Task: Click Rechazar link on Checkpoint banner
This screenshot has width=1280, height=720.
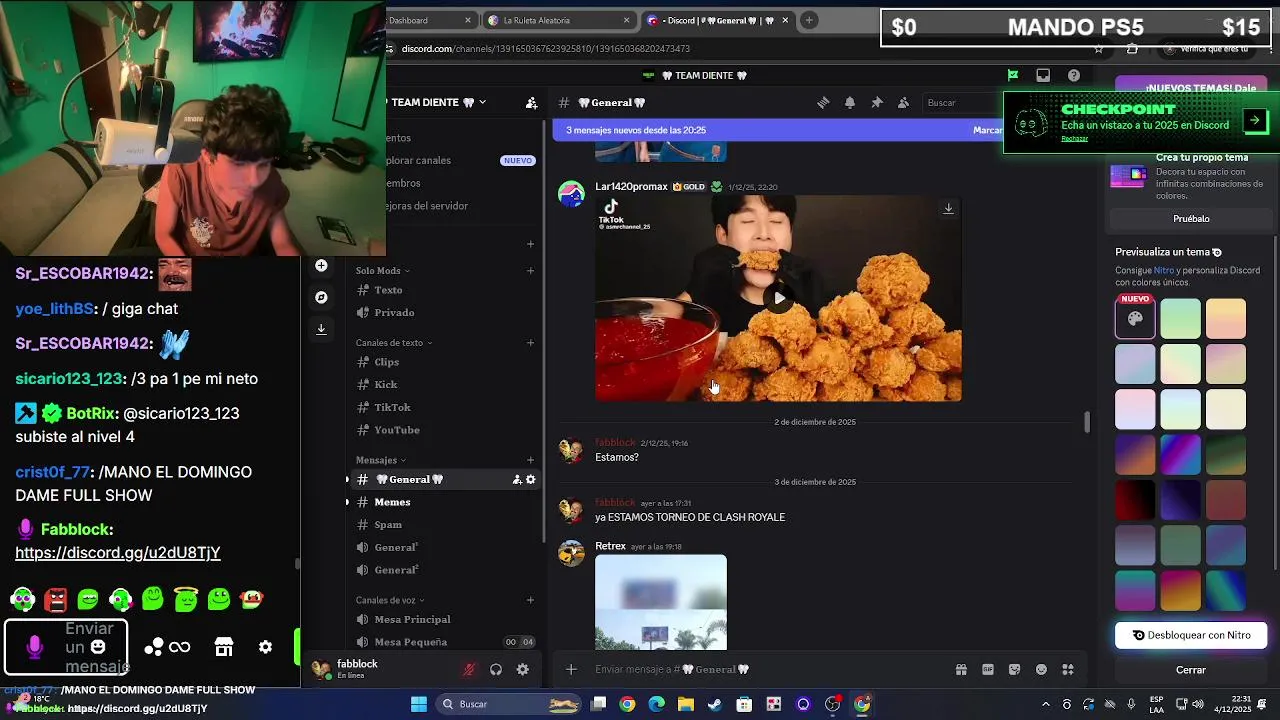Action: tap(1074, 139)
